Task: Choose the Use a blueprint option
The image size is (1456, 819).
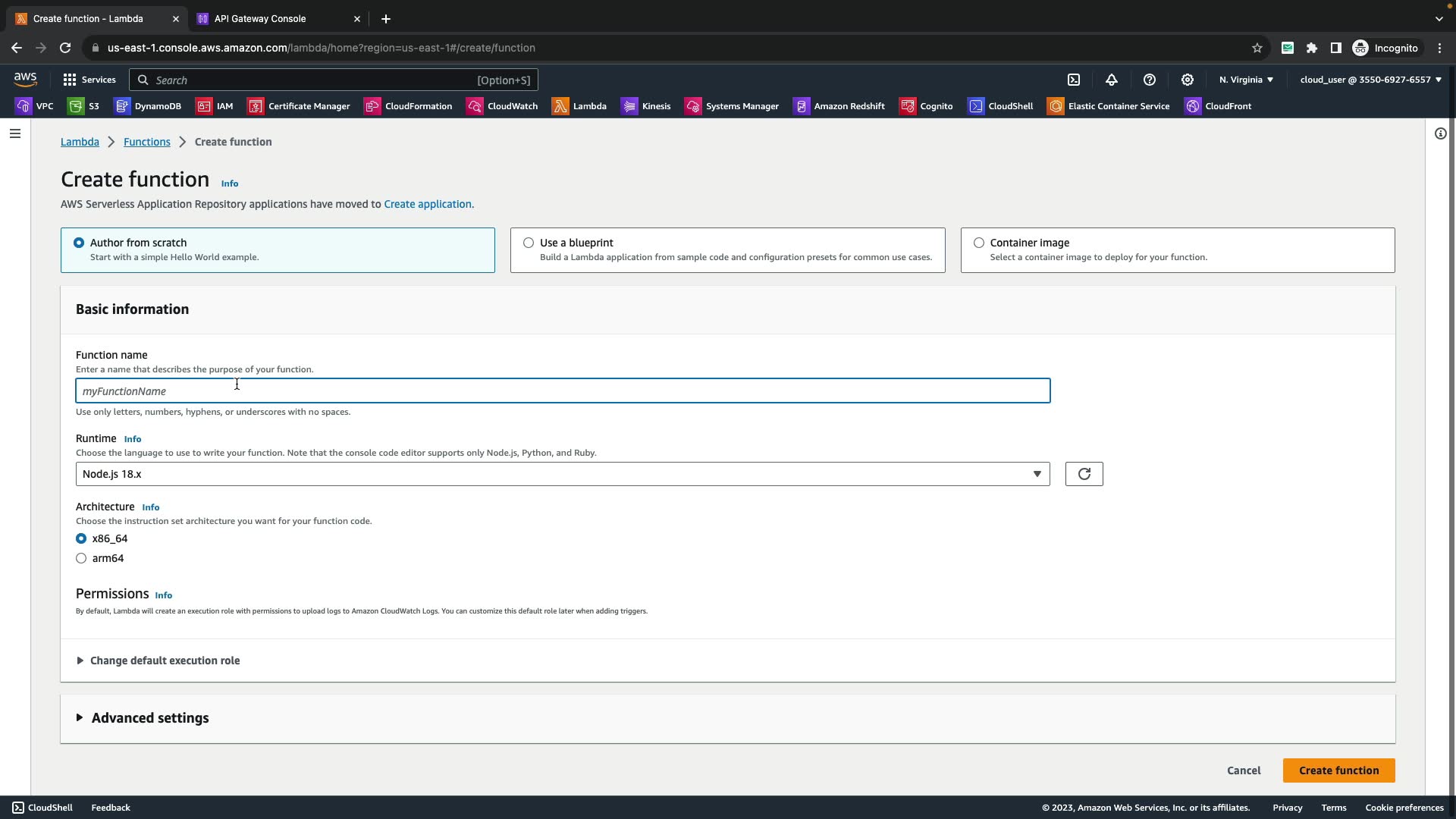Action: pos(529,243)
